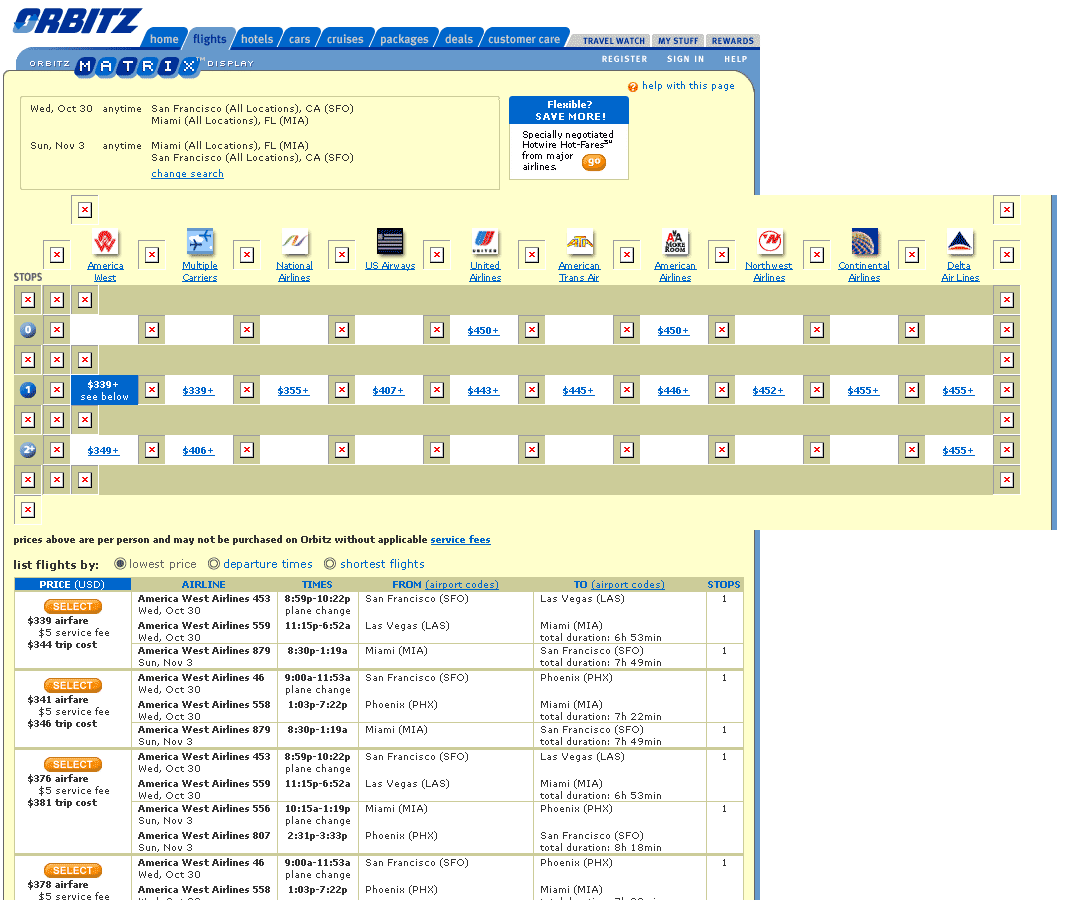Viewport: 1090px width, 900px height.
Task: Open the deals tab
Action: point(459,39)
